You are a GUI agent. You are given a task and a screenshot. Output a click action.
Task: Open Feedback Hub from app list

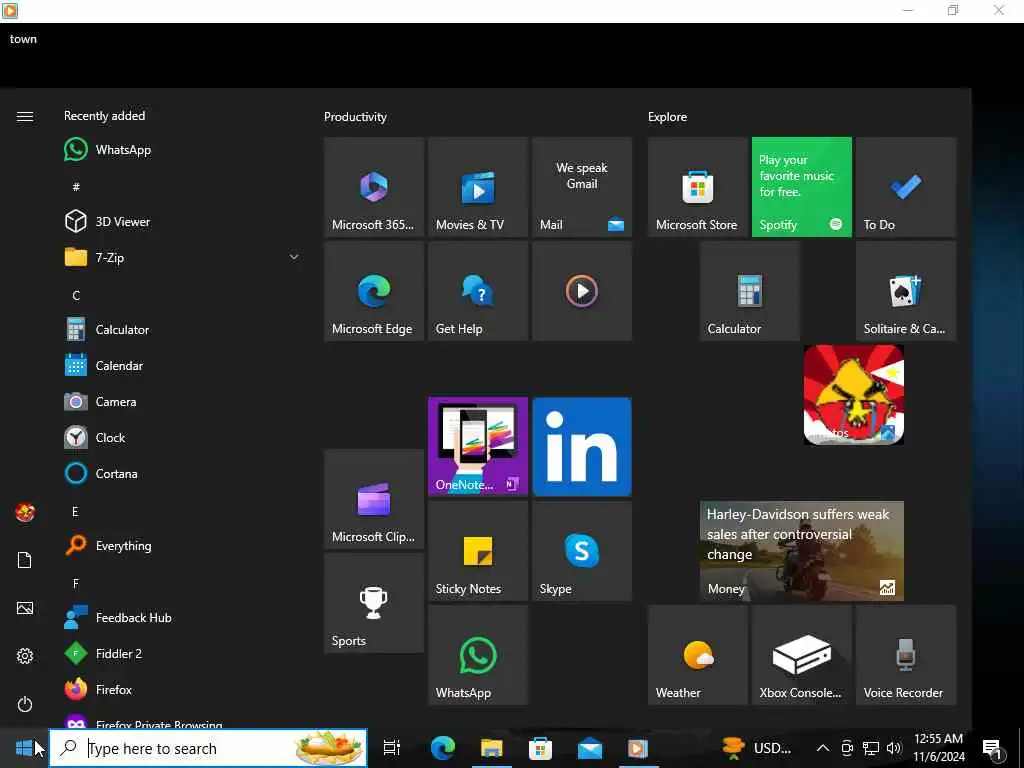(183, 617)
